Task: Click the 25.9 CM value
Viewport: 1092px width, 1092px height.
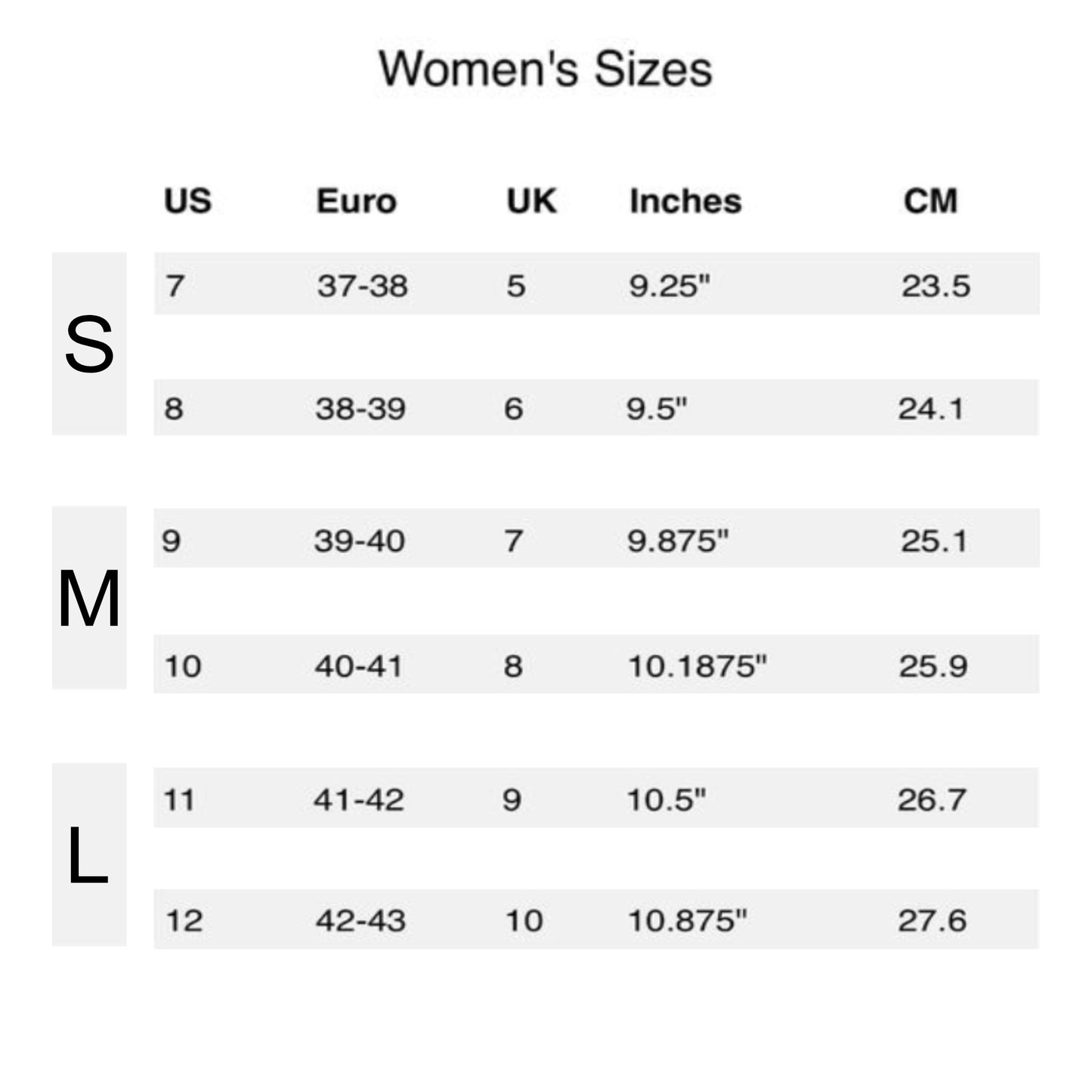Action: tap(933, 666)
